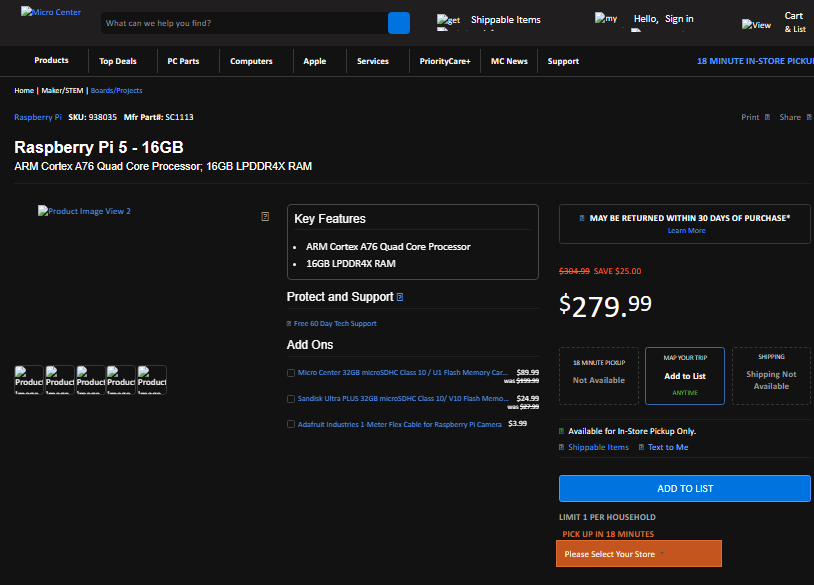Click 18 MINUTE IN-STORE PICKUP banner link
Viewport: 814px width, 585px height.
755,61
